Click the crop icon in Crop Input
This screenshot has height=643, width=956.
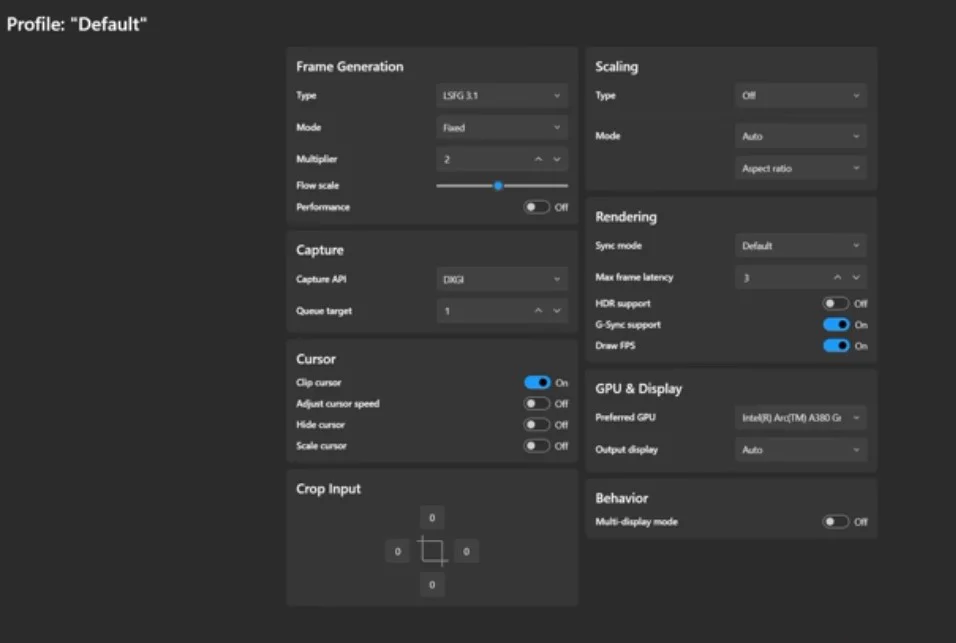click(432, 551)
